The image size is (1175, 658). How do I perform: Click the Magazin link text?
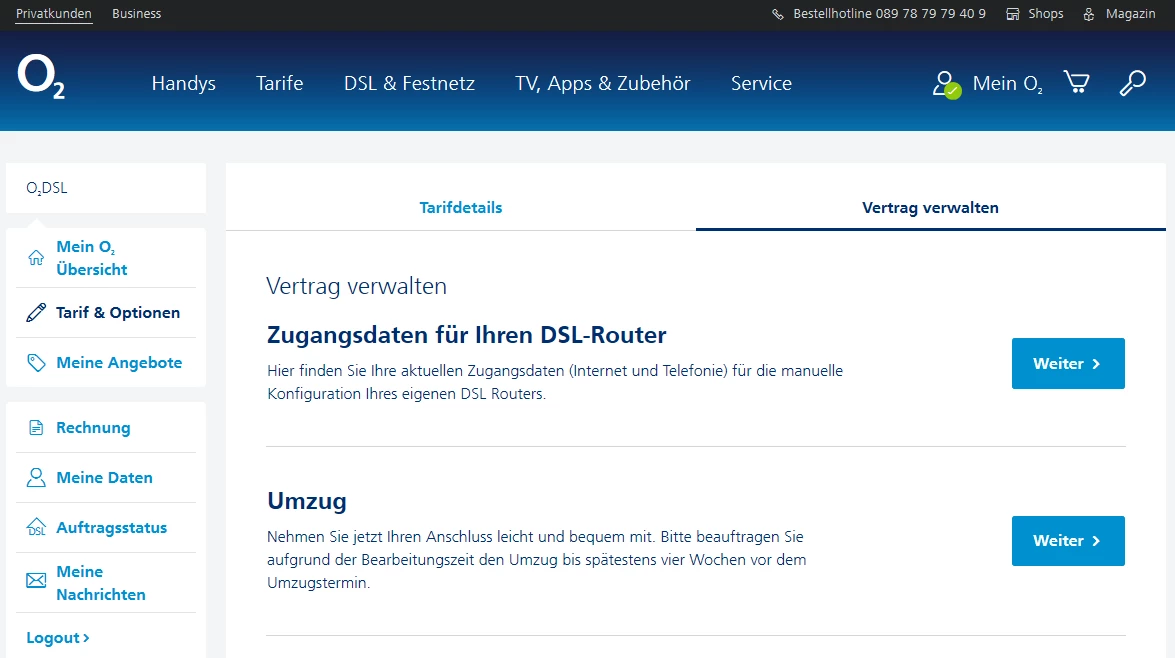tap(1131, 13)
